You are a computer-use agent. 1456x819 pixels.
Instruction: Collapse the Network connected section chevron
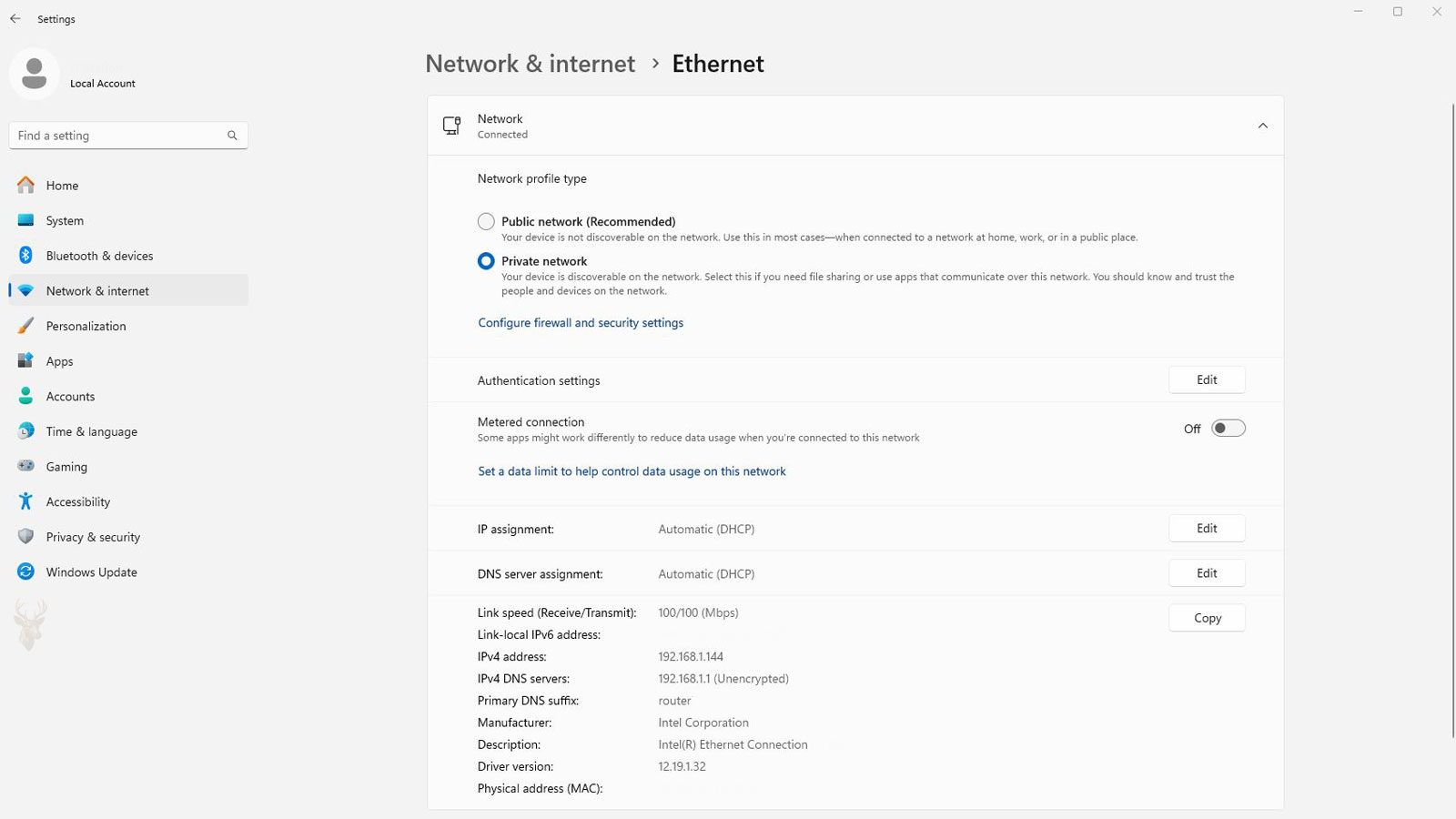click(1262, 126)
